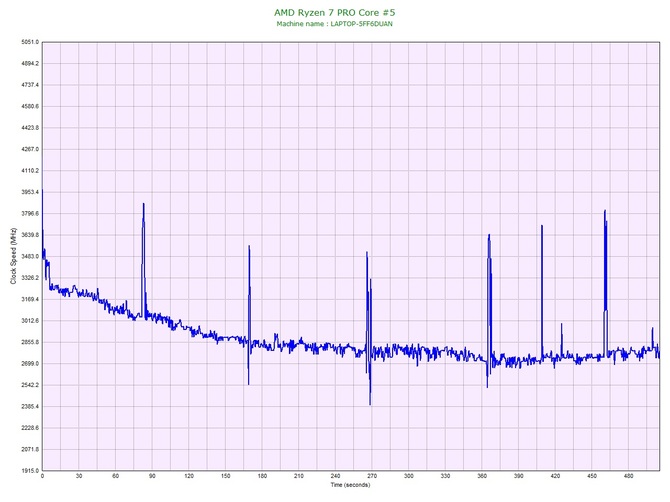
Task: Click the 1915.0 y-axis value
Action: pyautogui.click(x=30, y=471)
